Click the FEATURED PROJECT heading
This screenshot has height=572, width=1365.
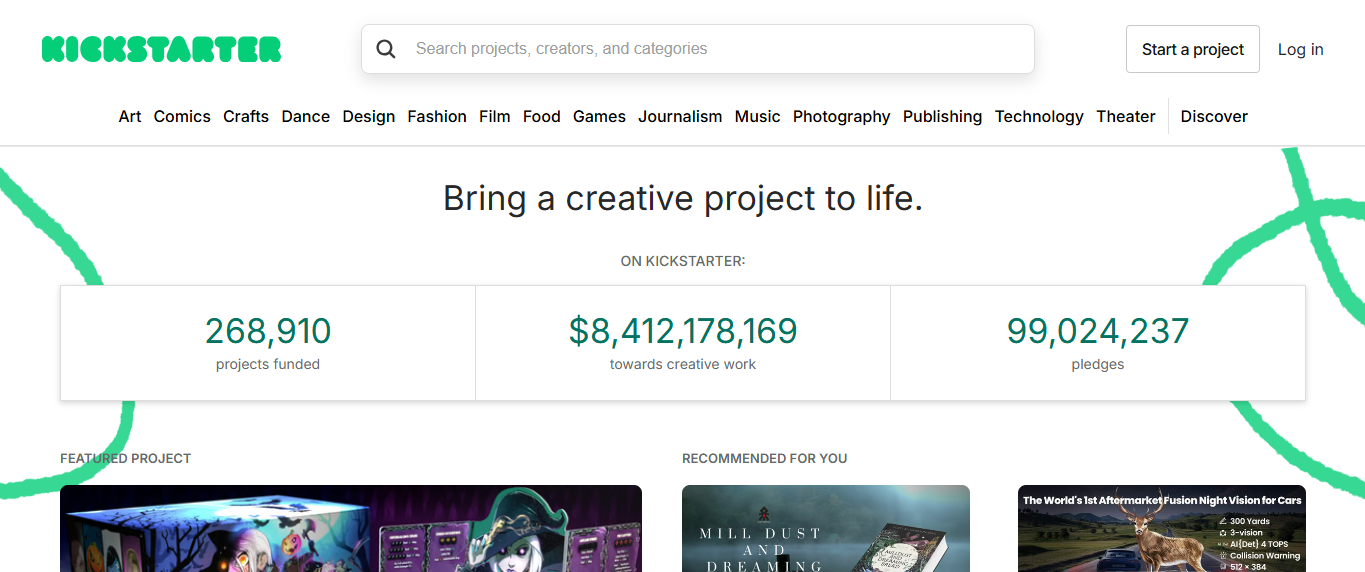pyautogui.click(x=126, y=458)
